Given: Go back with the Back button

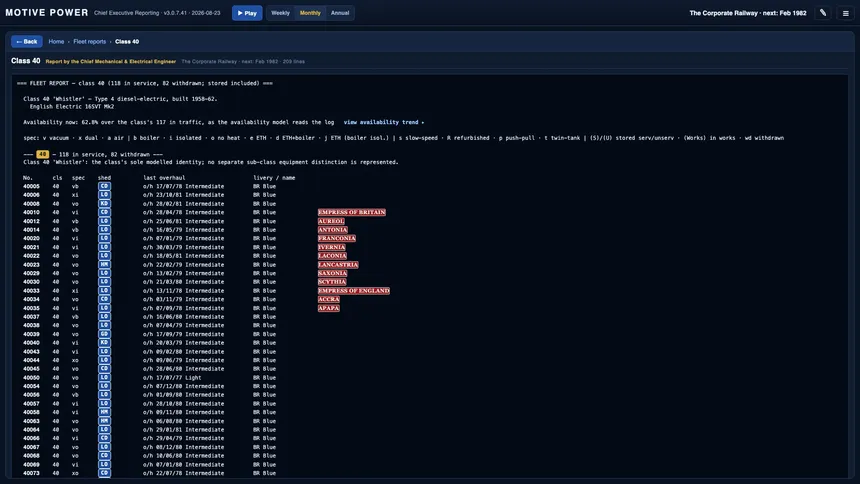Looking at the screenshot, I should coord(27,42).
